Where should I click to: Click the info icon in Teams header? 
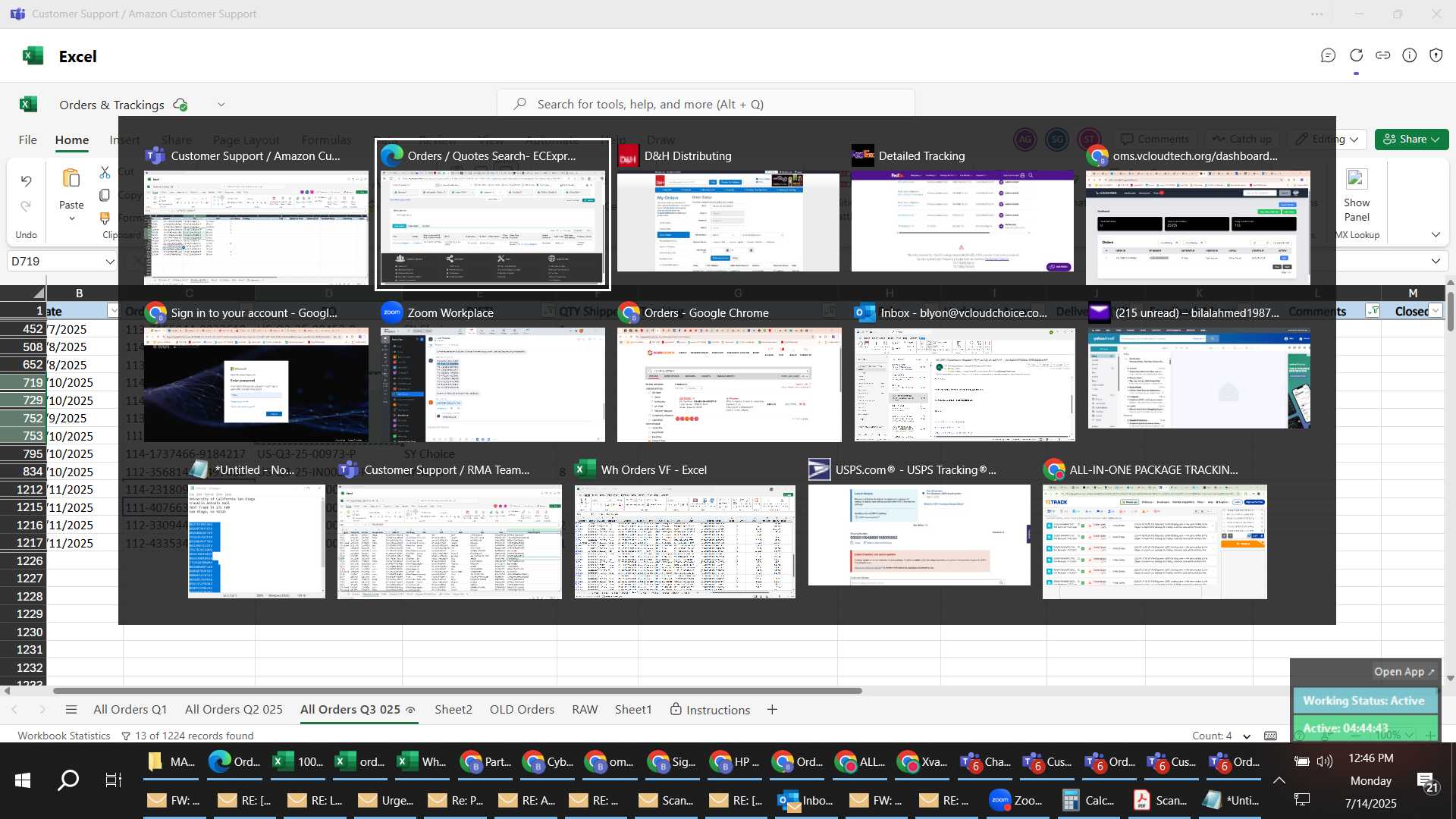(x=1410, y=55)
